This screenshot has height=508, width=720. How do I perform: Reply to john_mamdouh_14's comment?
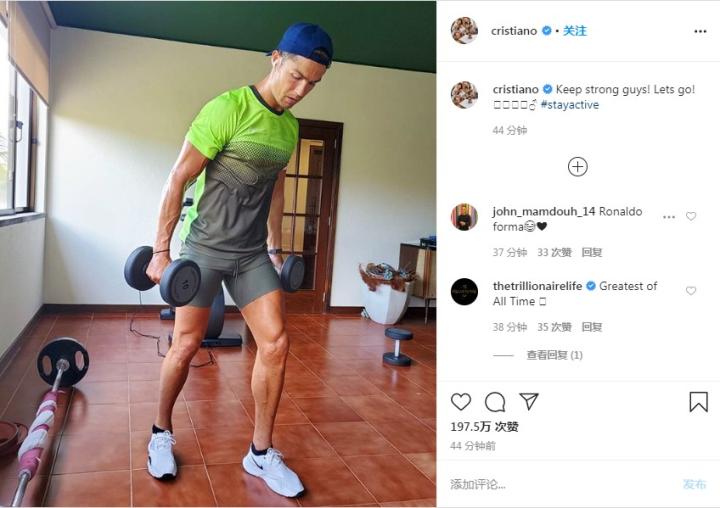[x=591, y=252]
